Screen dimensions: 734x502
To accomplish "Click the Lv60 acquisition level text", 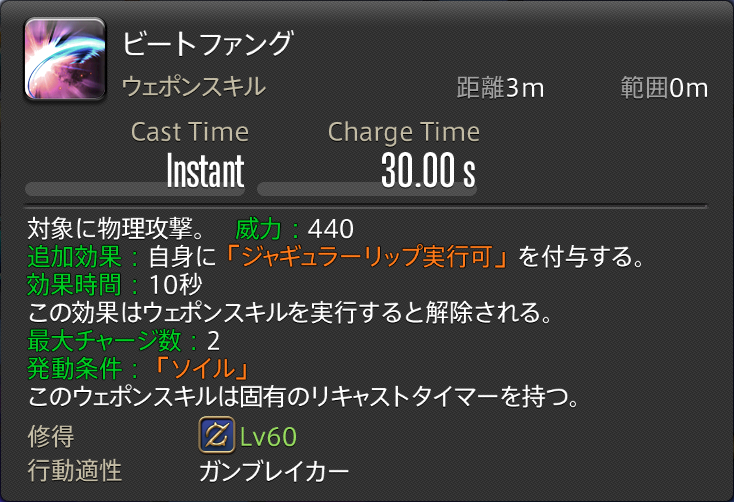I will (268, 436).
